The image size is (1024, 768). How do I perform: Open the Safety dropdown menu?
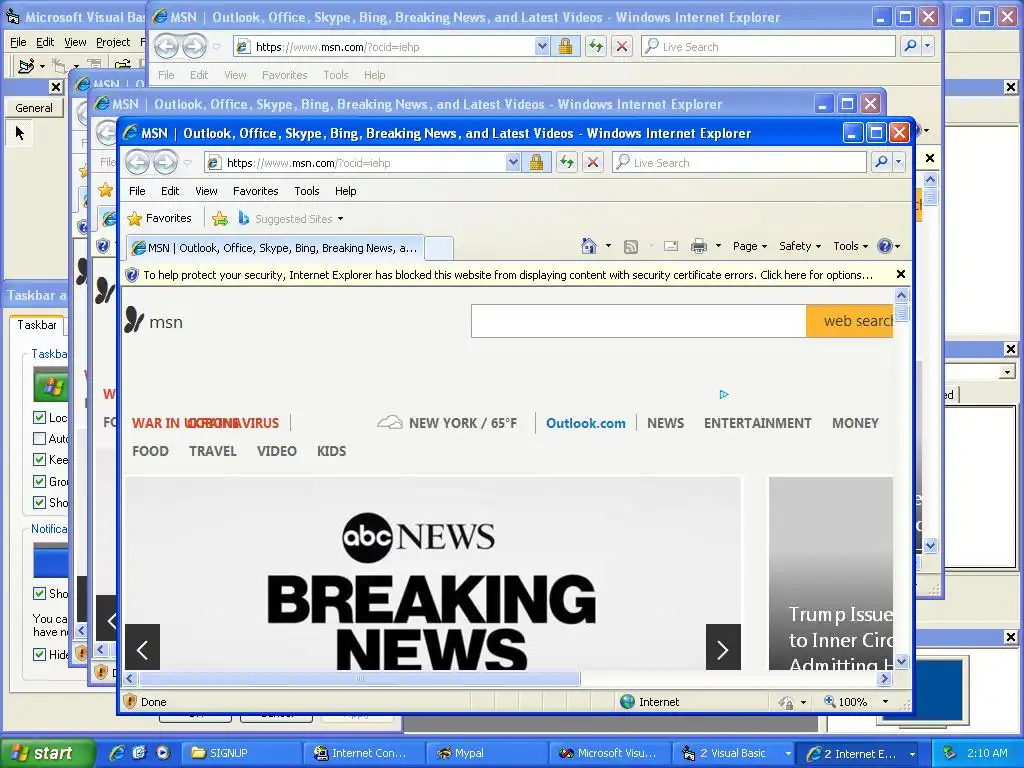(799, 246)
